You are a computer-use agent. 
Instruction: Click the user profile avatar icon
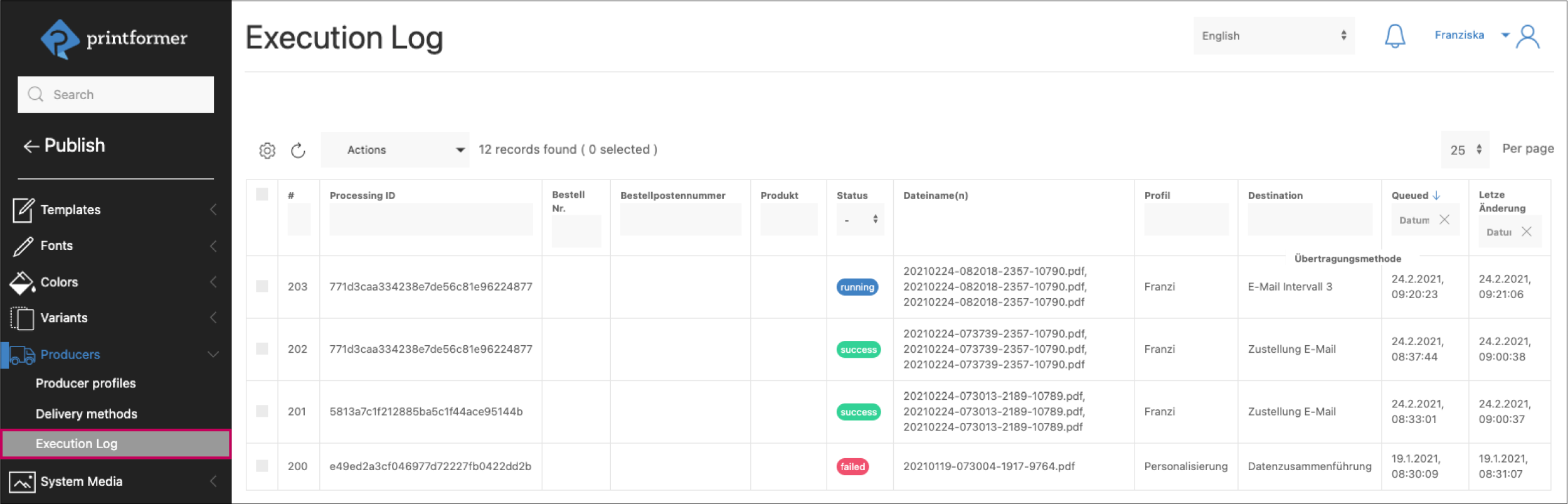tap(1528, 37)
